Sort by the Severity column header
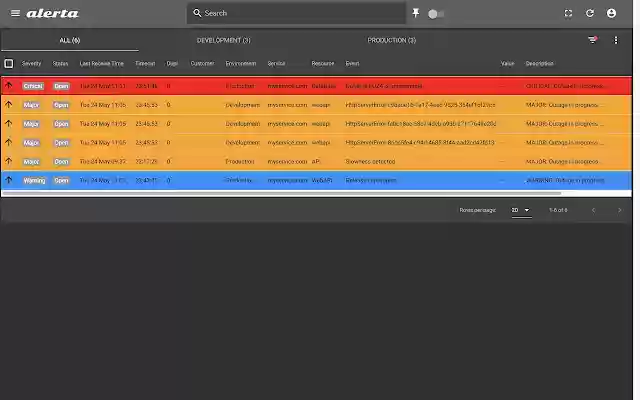 pyautogui.click(x=31, y=64)
